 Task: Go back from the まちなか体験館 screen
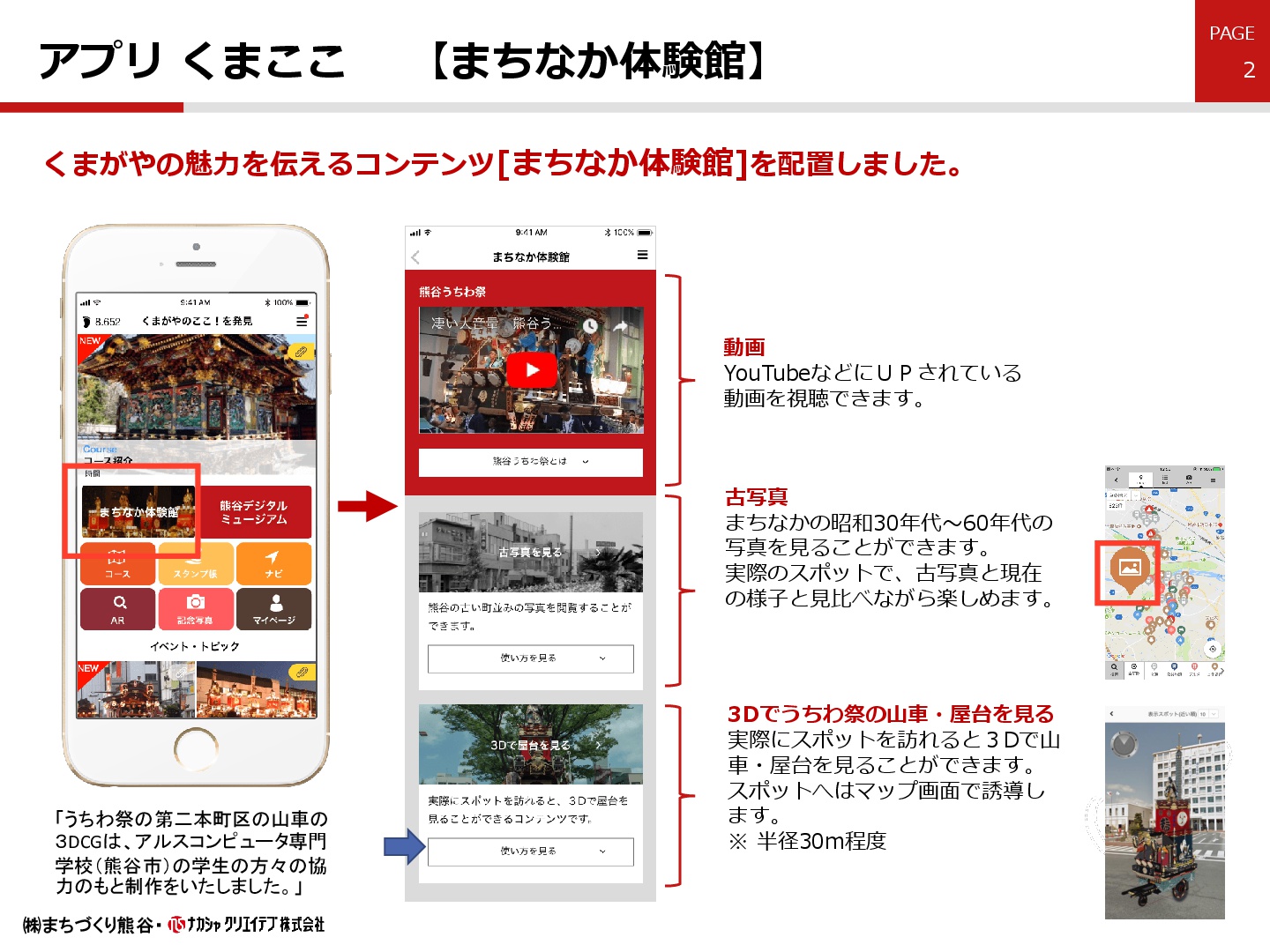click(x=415, y=257)
